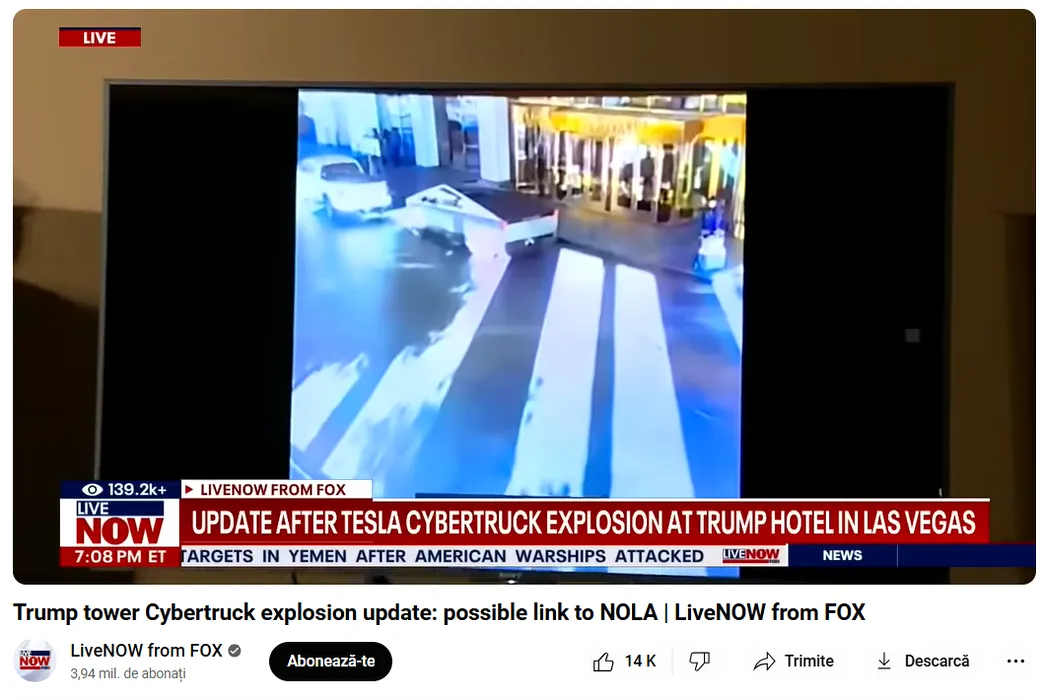1043x700 pixels.
Task: Click the NEWS label on ticker bar
Action: 842,555
